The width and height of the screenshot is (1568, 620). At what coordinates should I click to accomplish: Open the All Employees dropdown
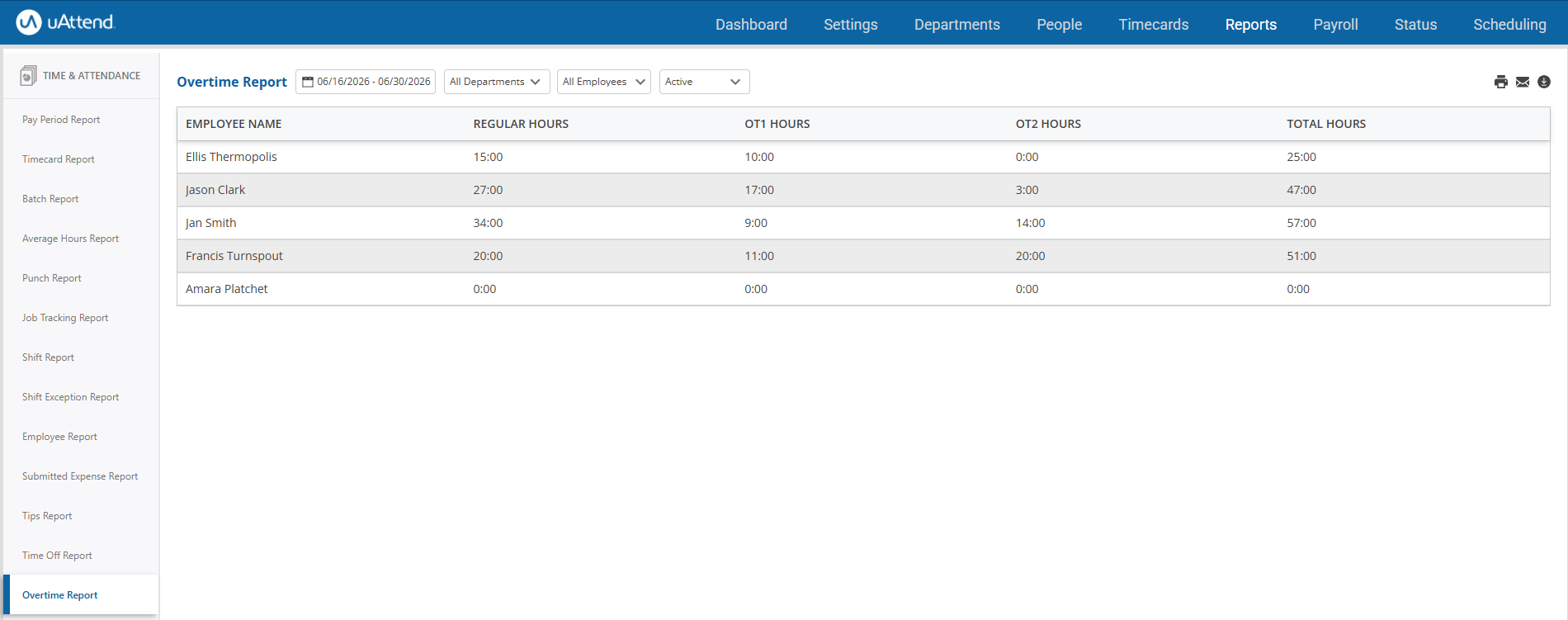(x=604, y=82)
